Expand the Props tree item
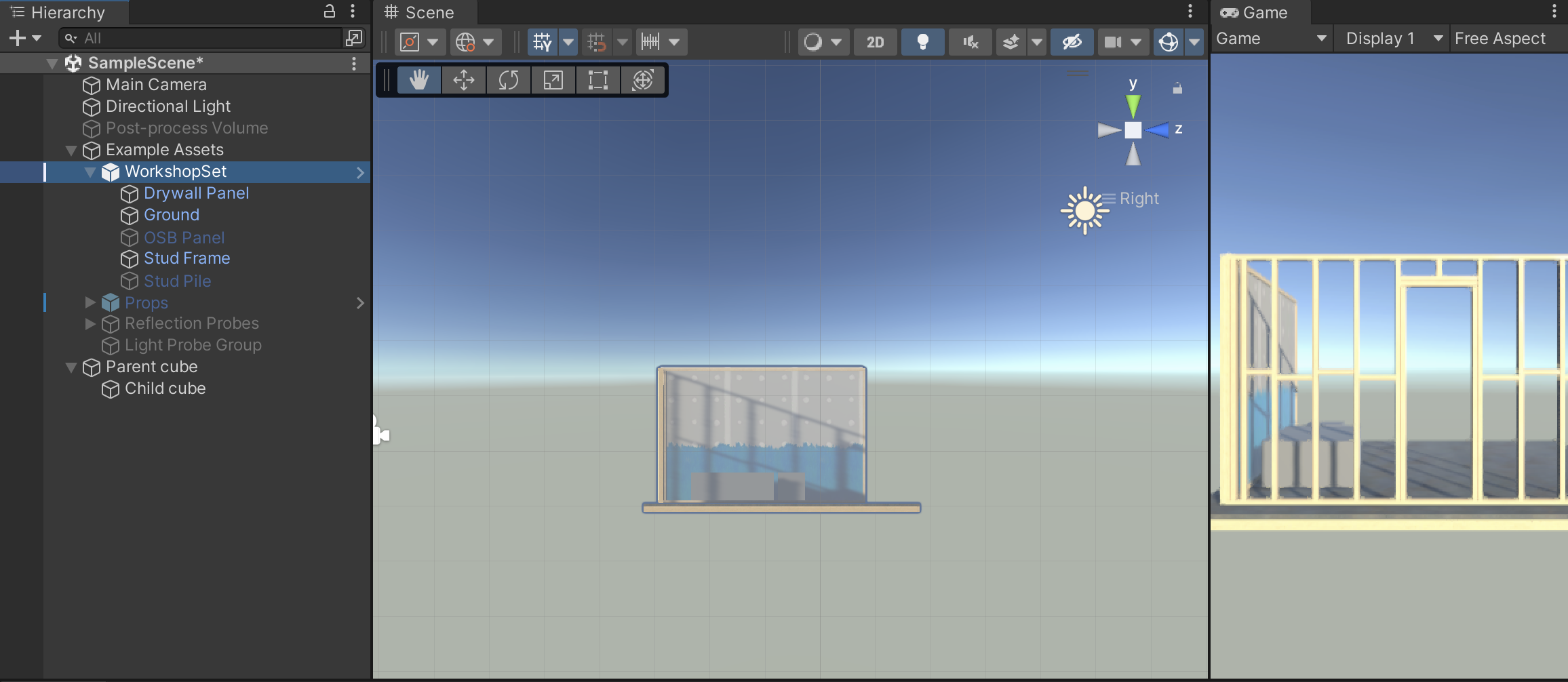Screen dimensions: 1568x682 [90, 302]
